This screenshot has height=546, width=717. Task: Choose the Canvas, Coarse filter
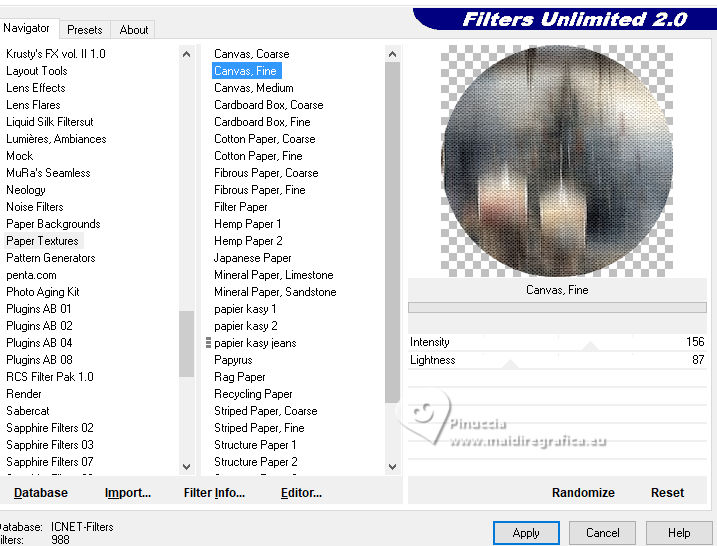(251, 54)
